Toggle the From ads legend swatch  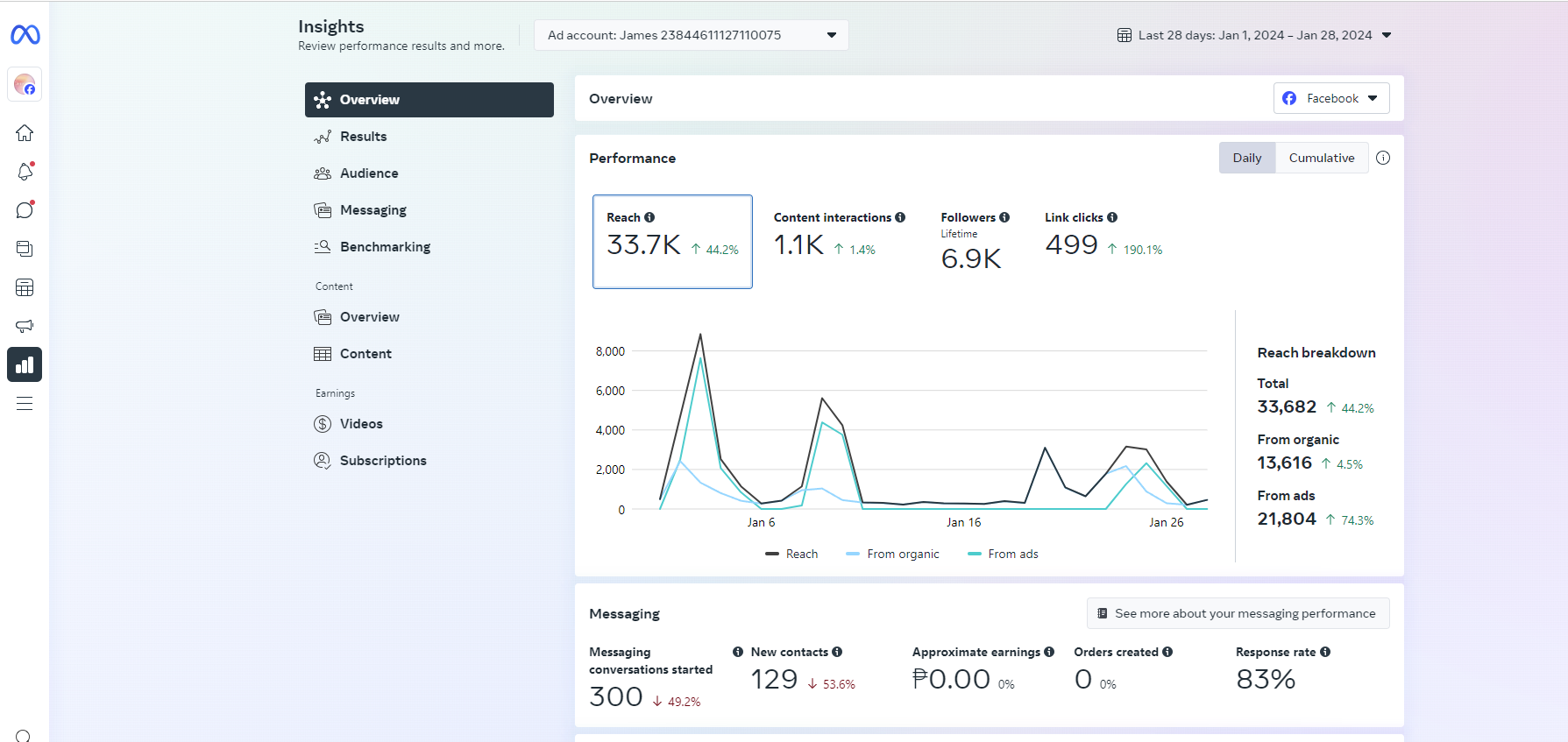975,554
